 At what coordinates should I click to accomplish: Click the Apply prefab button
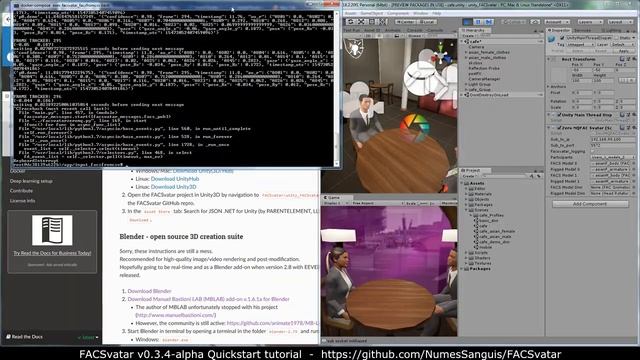coord(624,51)
